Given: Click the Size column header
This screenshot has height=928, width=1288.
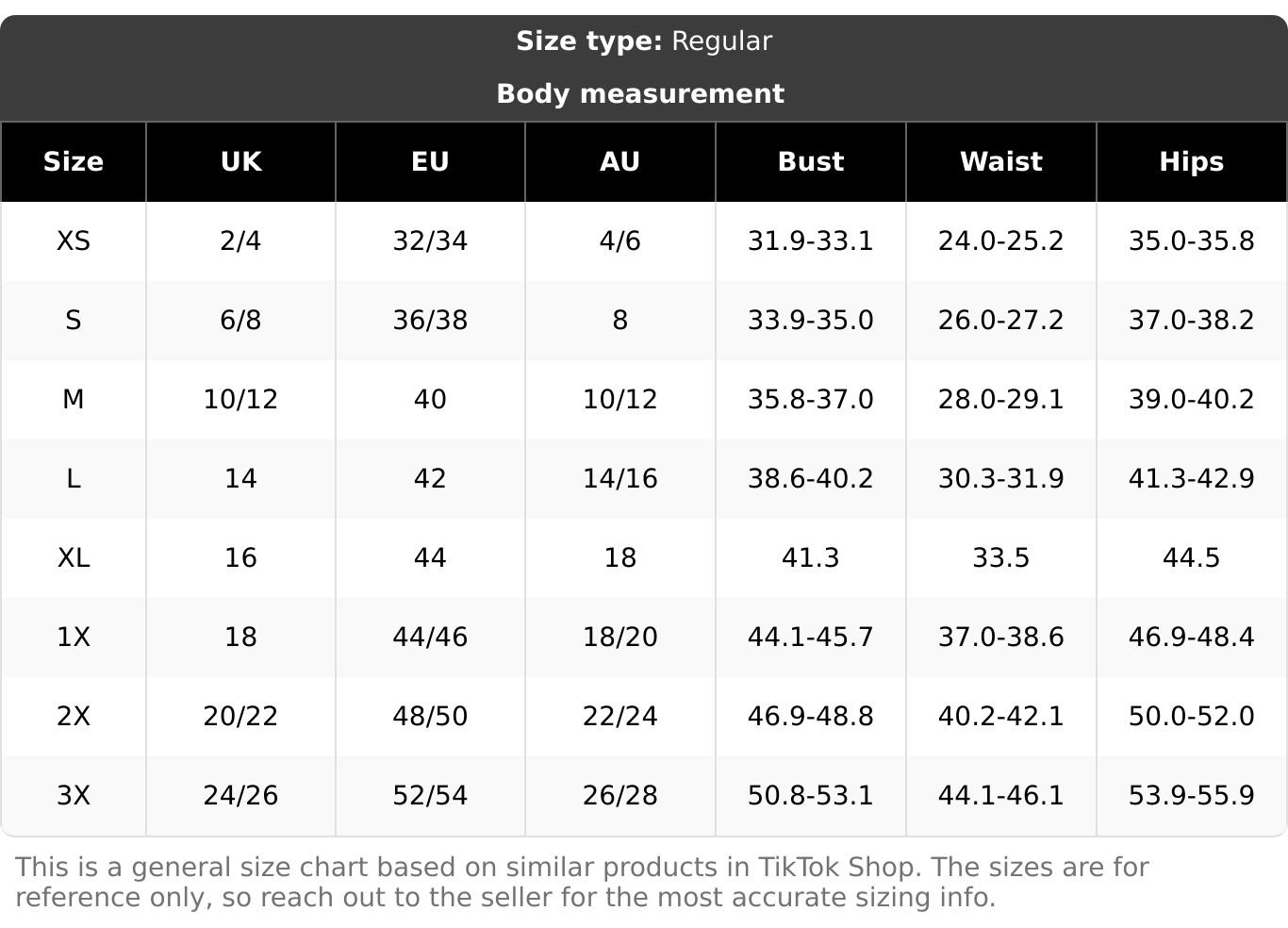Looking at the screenshot, I should [74, 162].
